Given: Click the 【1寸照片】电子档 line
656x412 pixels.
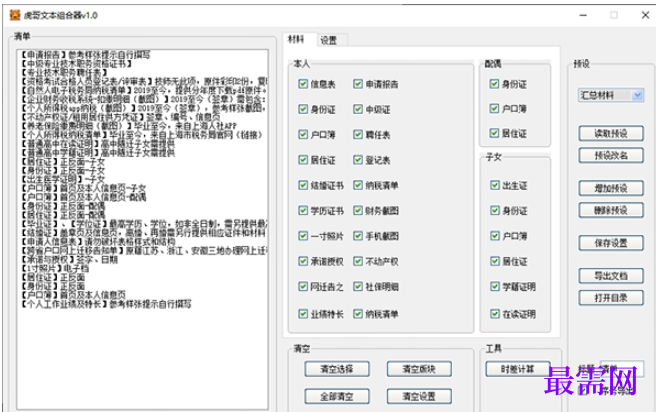Looking at the screenshot, I should click(x=55, y=268).
